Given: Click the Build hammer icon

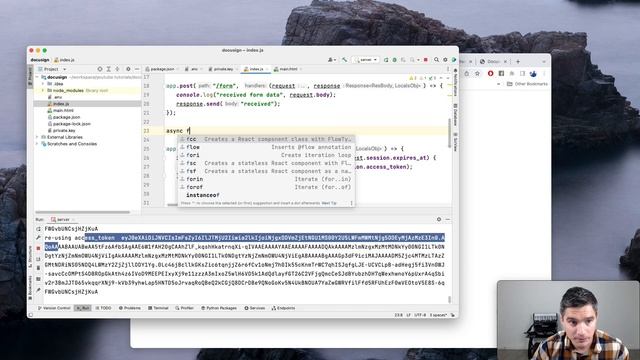Looking at the screenshot, I should pos(345,60).
